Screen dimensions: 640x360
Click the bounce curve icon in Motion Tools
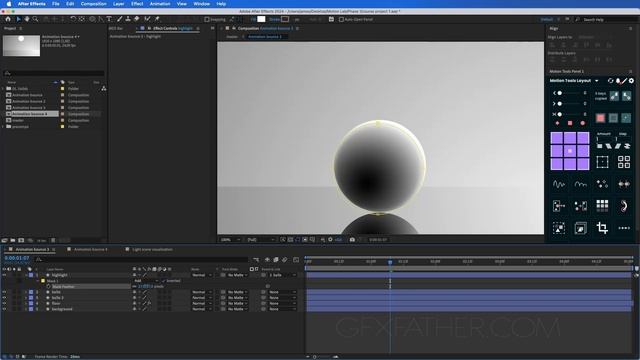(580, 184)
